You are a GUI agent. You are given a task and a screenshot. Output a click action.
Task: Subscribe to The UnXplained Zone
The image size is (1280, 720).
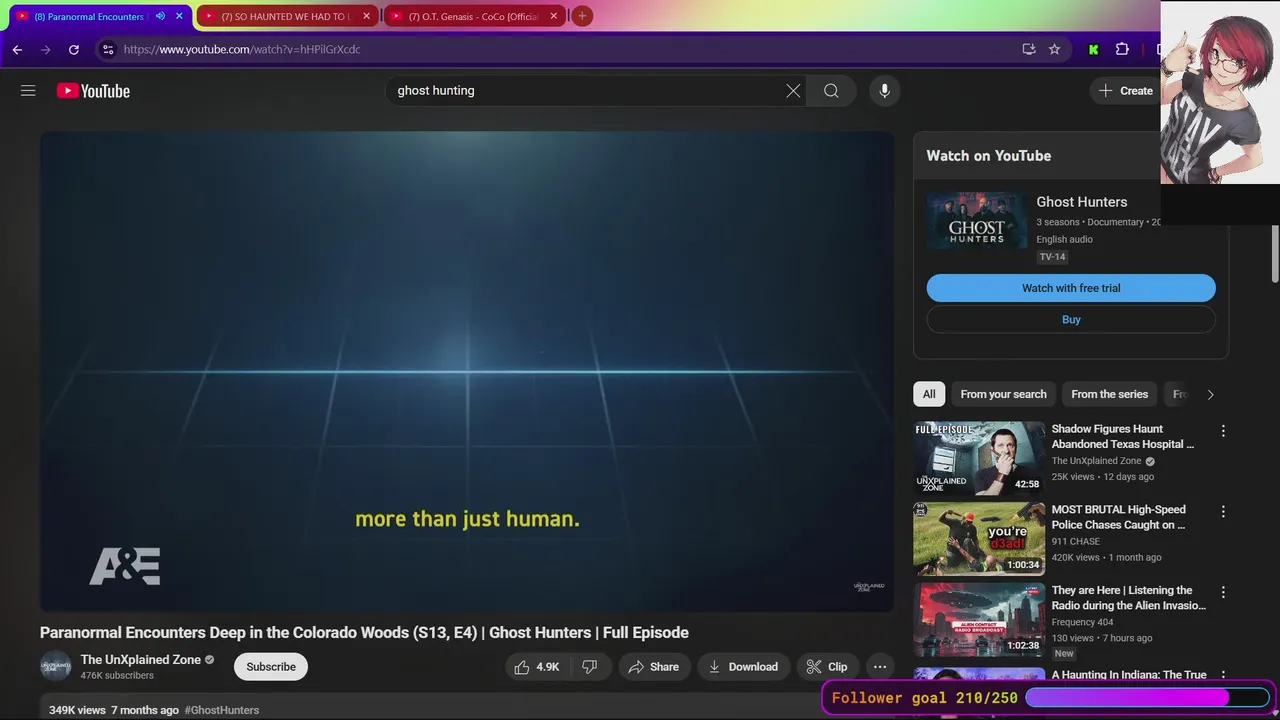271,667
